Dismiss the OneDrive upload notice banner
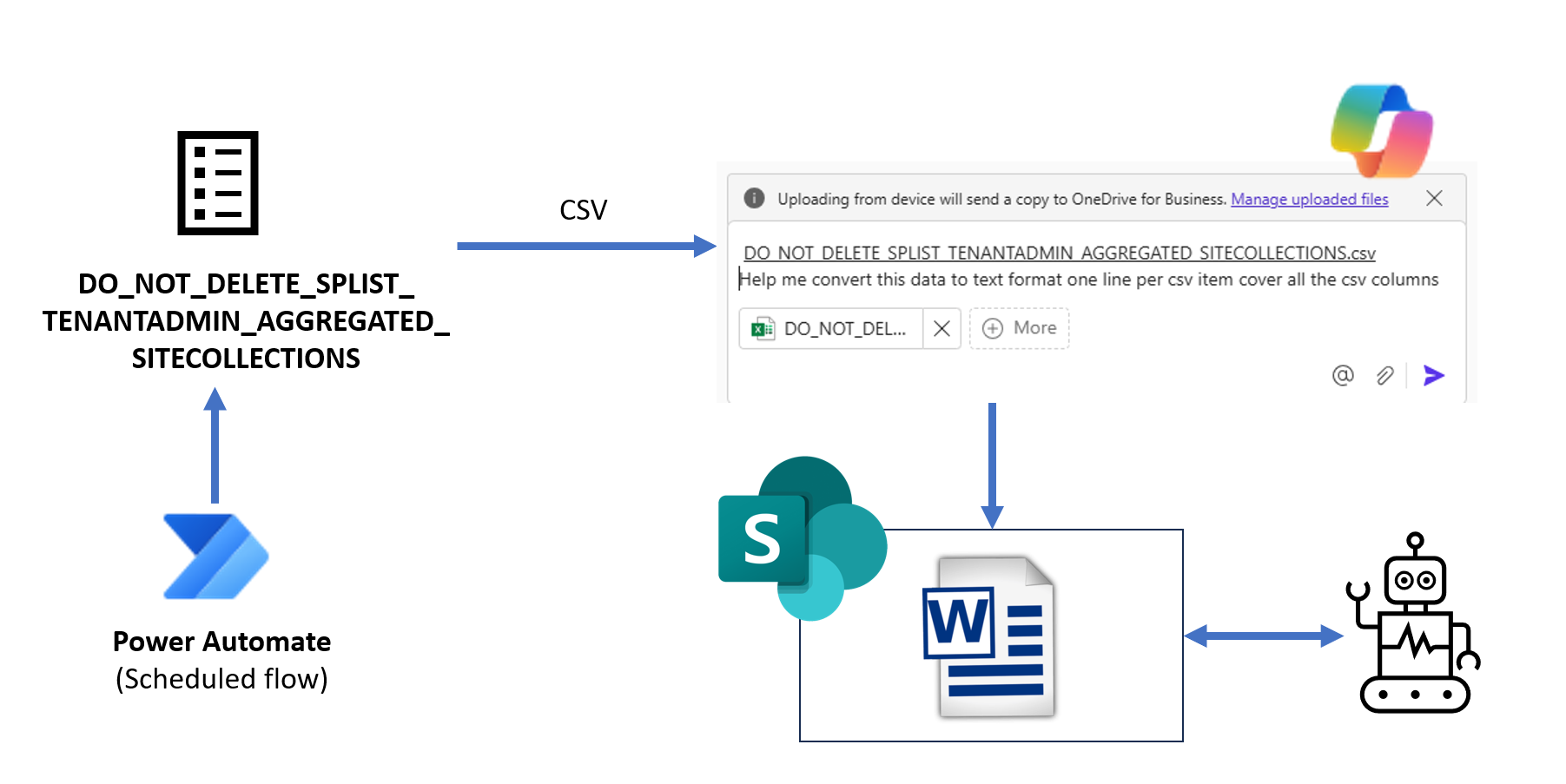This screenshot has width=1566, height=784. [x=1434, y=199]
